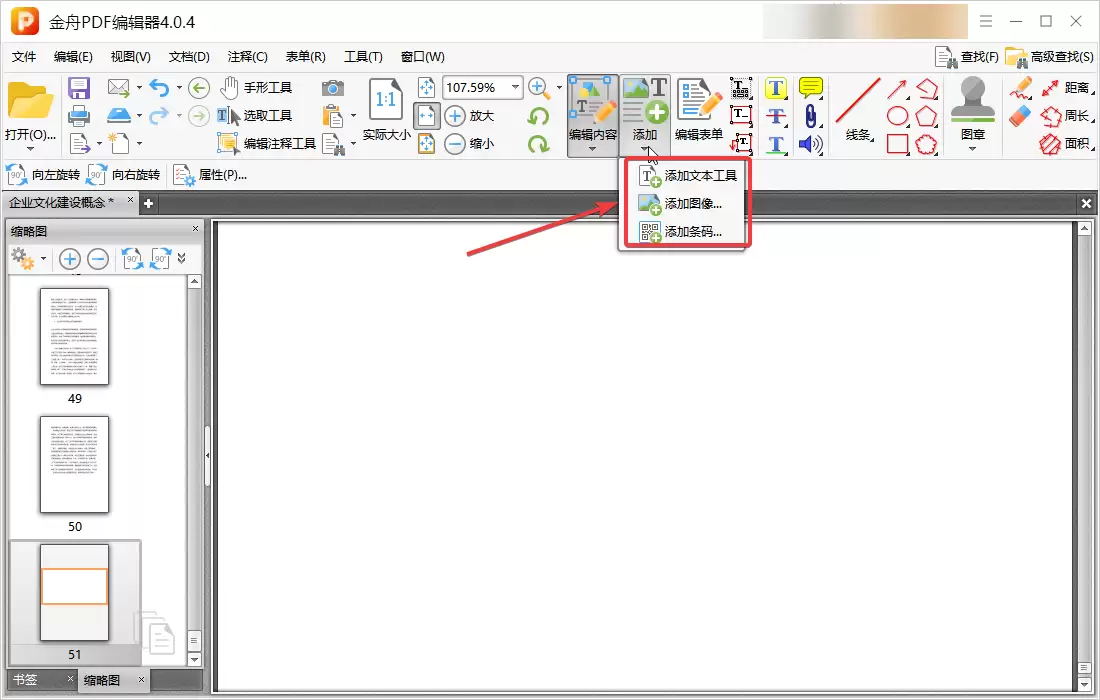The image size is (1100, 700).
Task: Select page 50 thumbnail
Action: point(74,465)
